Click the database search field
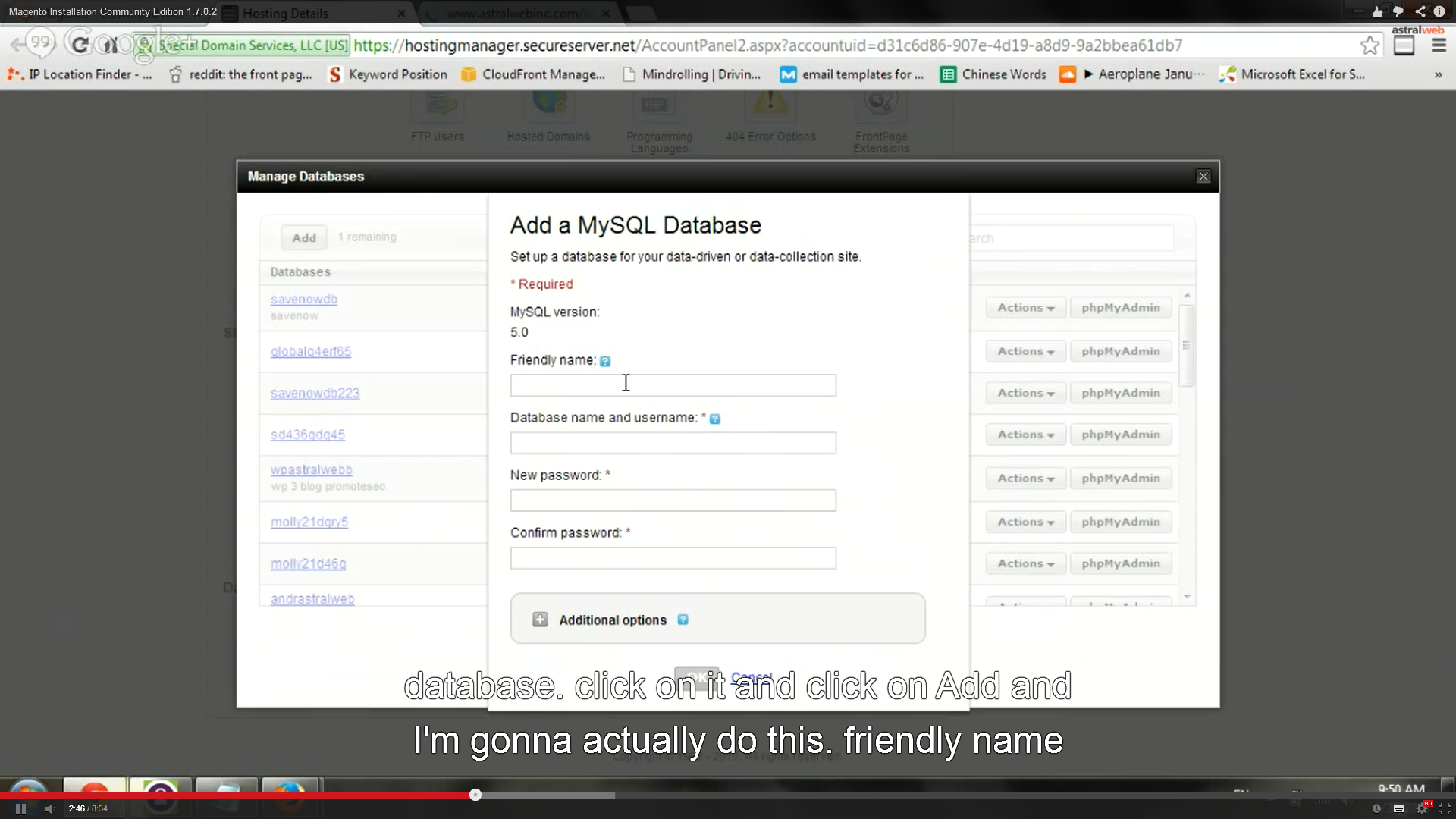This screenshot has width=1456, height=819. [x=1072, y=238]
